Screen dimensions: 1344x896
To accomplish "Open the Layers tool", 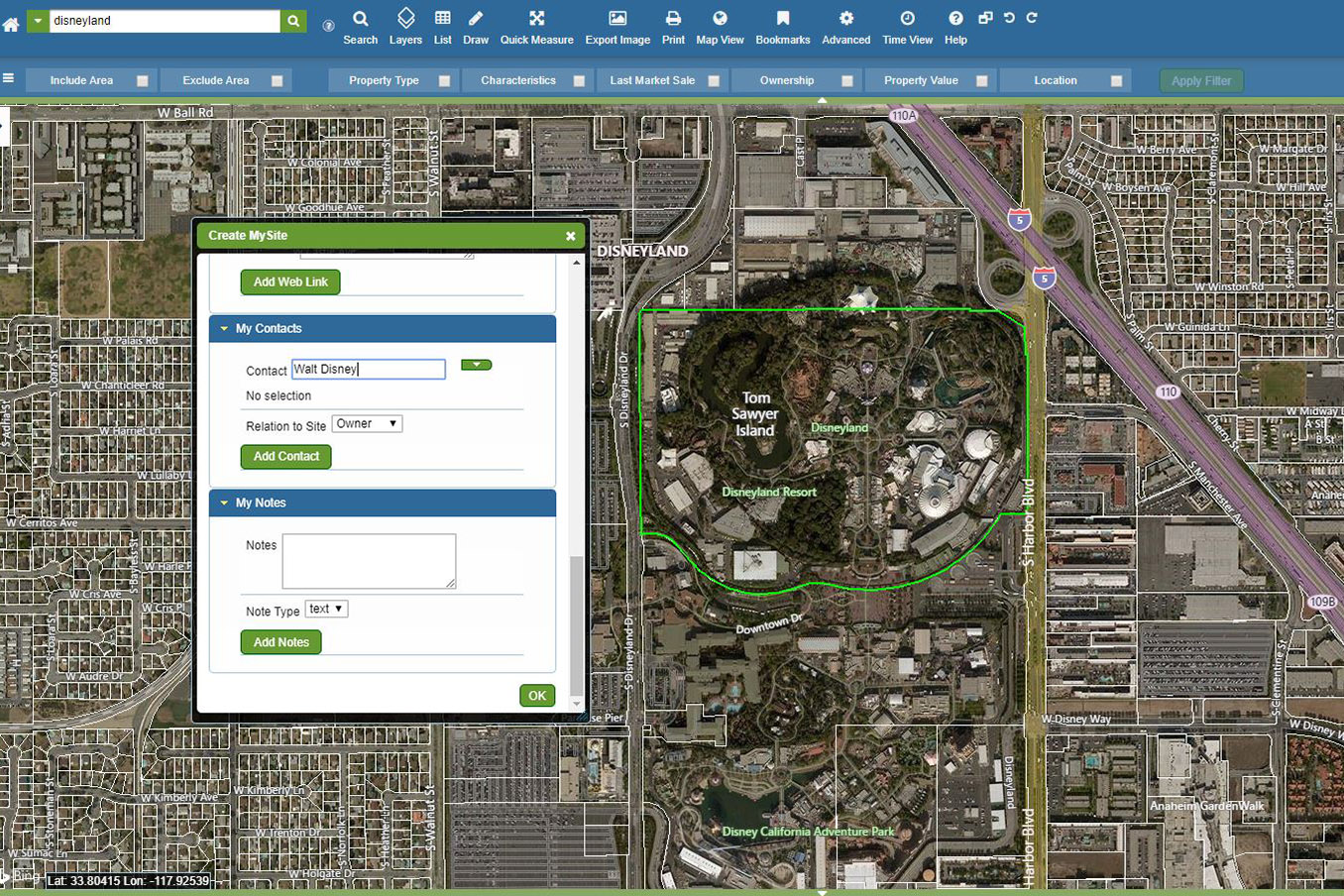I will (x=405, y=27).
